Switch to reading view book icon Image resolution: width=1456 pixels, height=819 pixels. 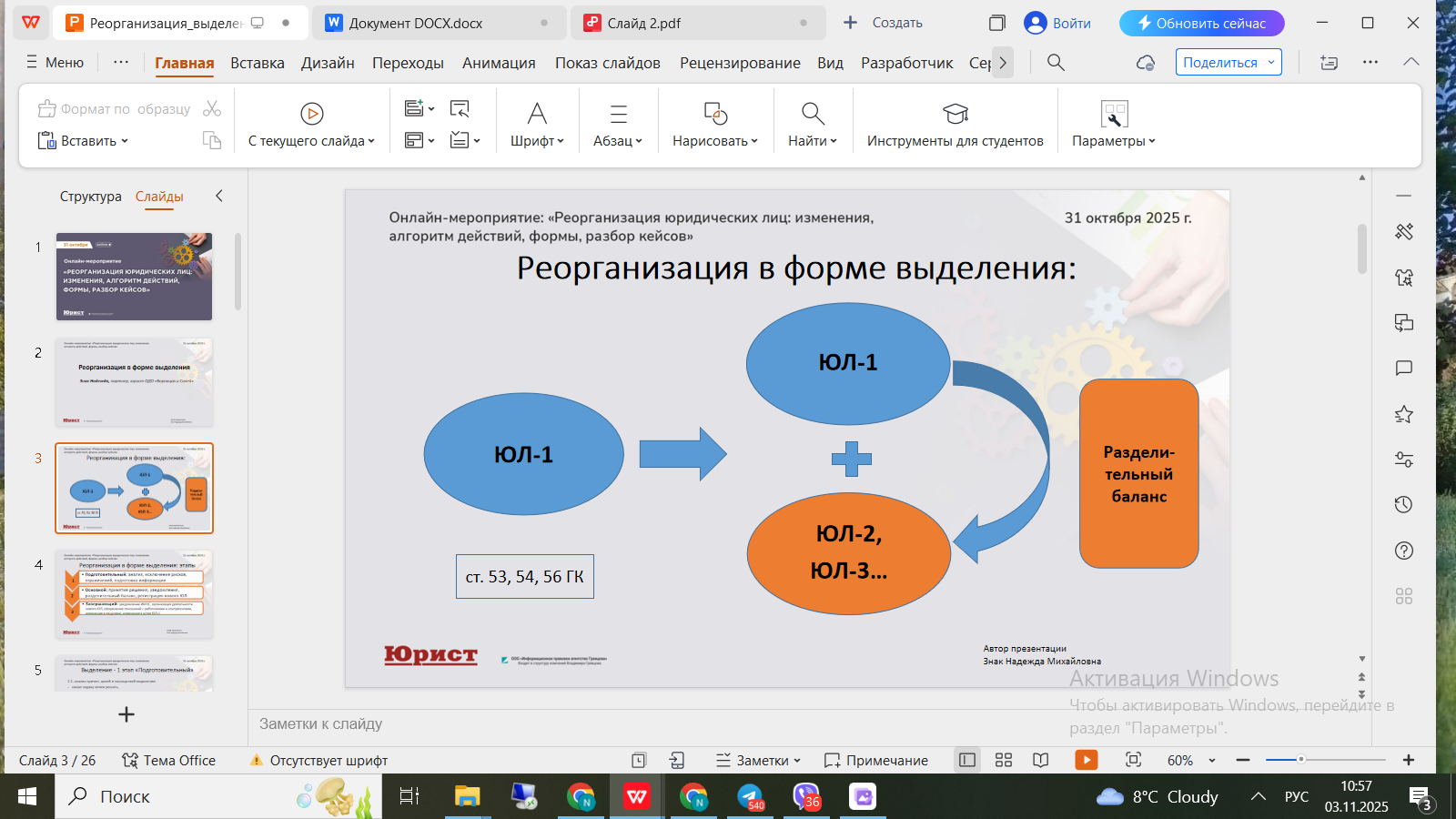[1041, 760]
